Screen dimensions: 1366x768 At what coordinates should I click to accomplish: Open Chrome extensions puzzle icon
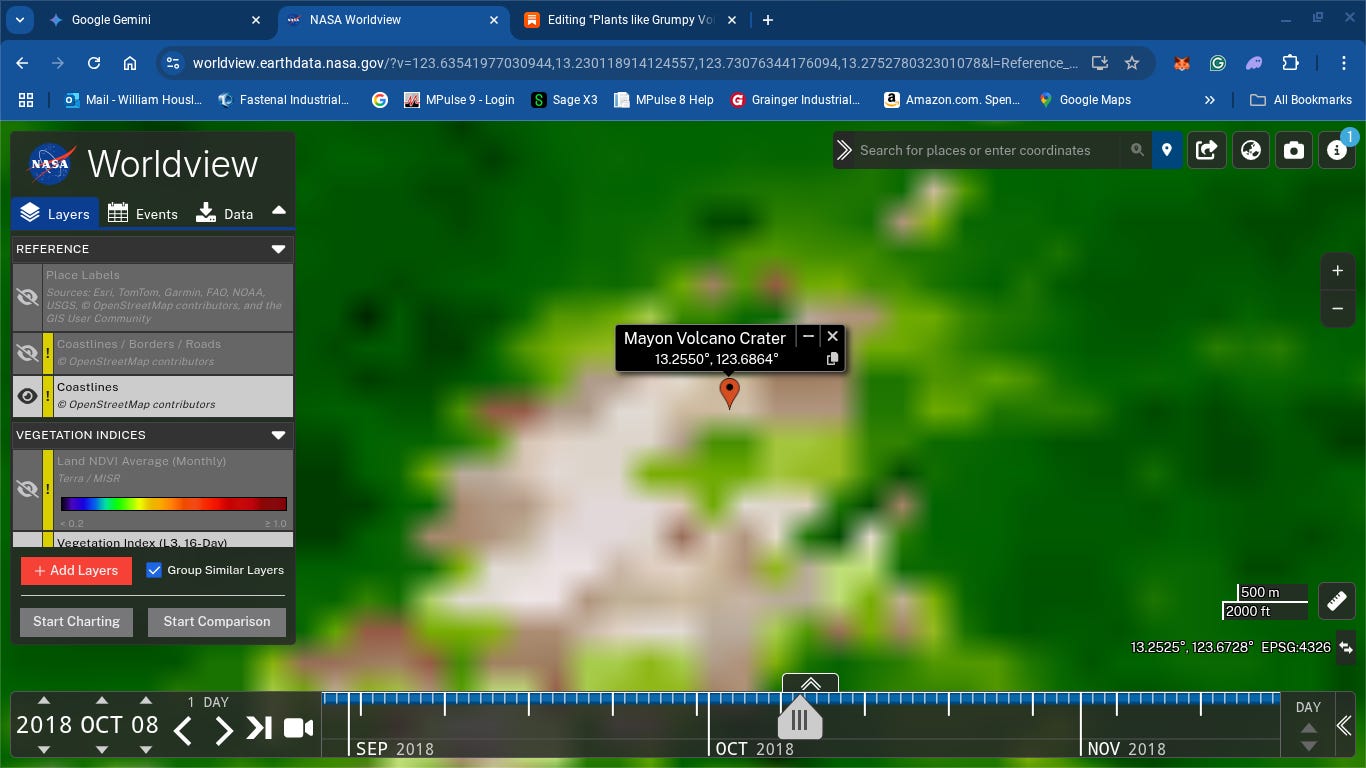[x=1290, y=63]
